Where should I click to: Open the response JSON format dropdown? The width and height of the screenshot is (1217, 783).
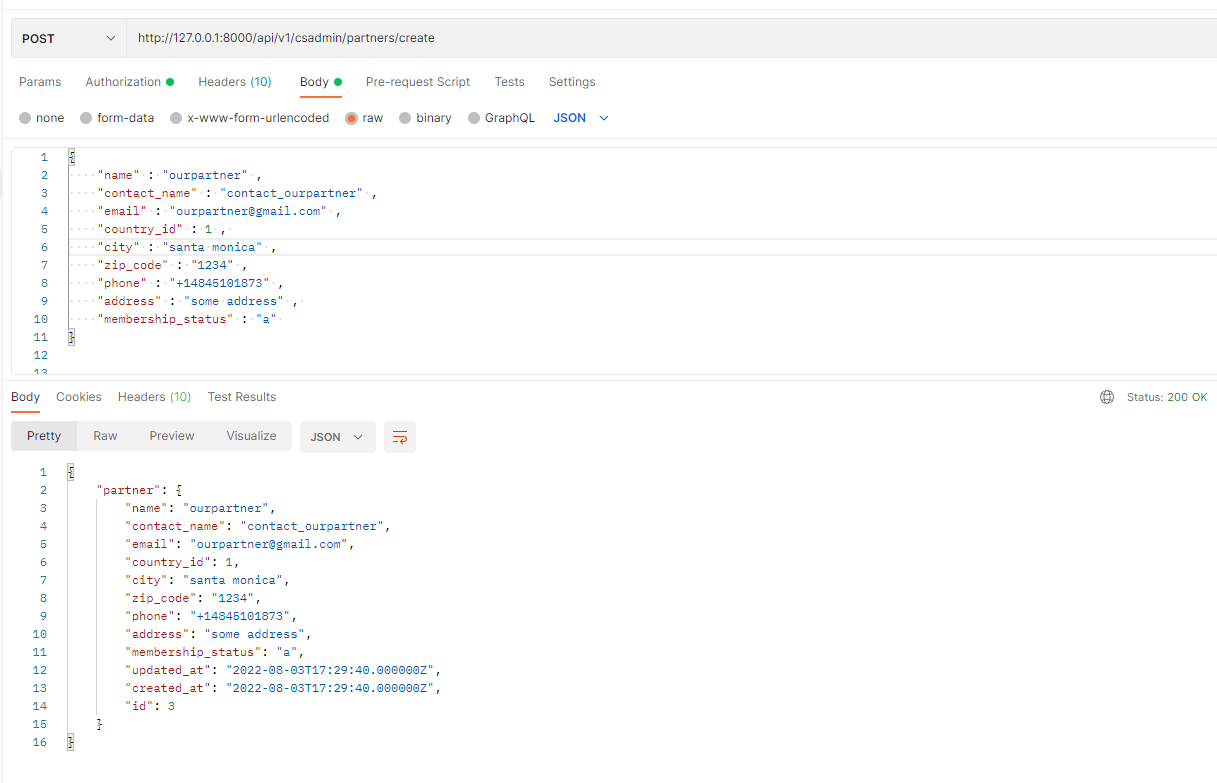pyautogui.click(x=338, y=437)
